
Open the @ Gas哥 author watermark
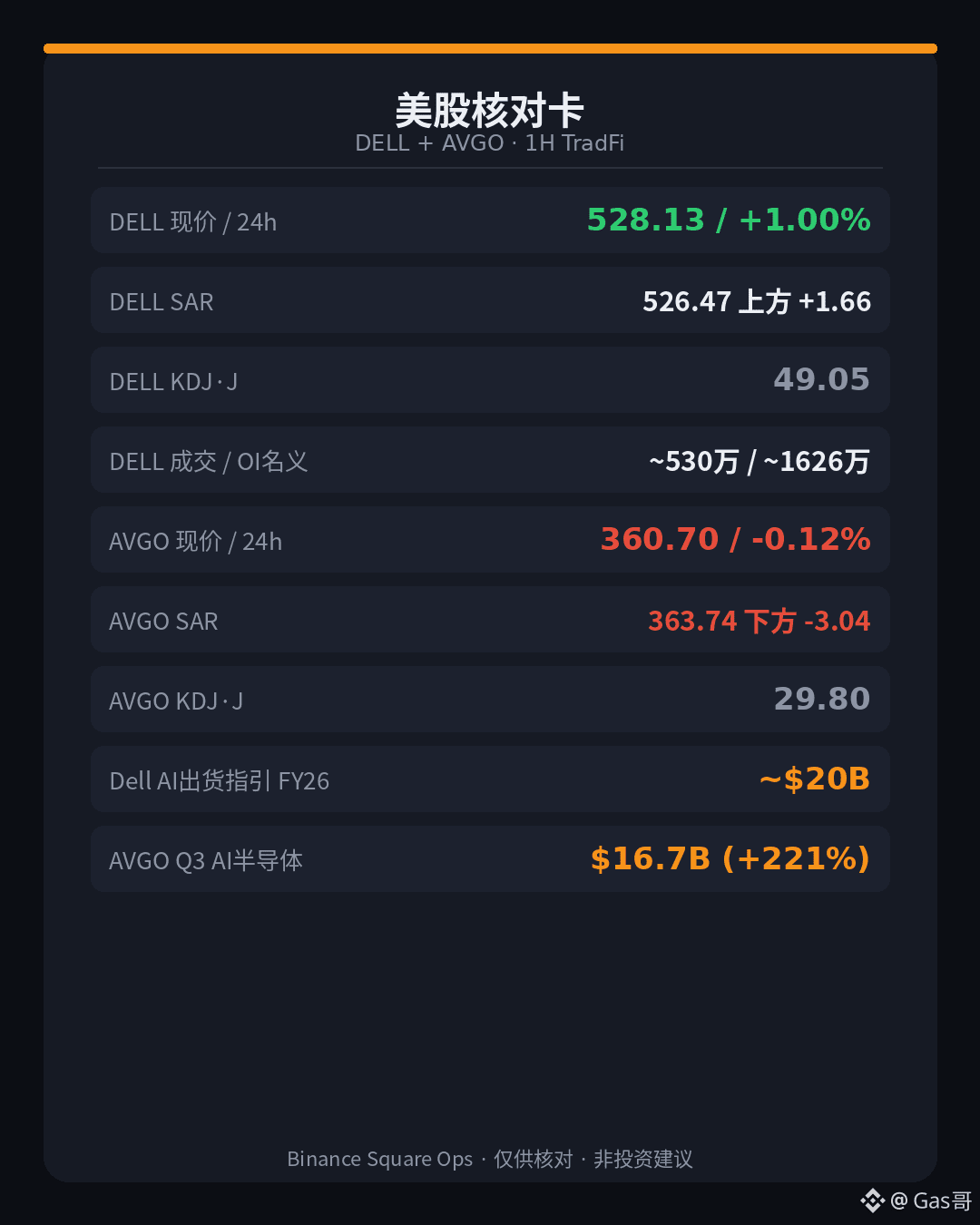931,1200
